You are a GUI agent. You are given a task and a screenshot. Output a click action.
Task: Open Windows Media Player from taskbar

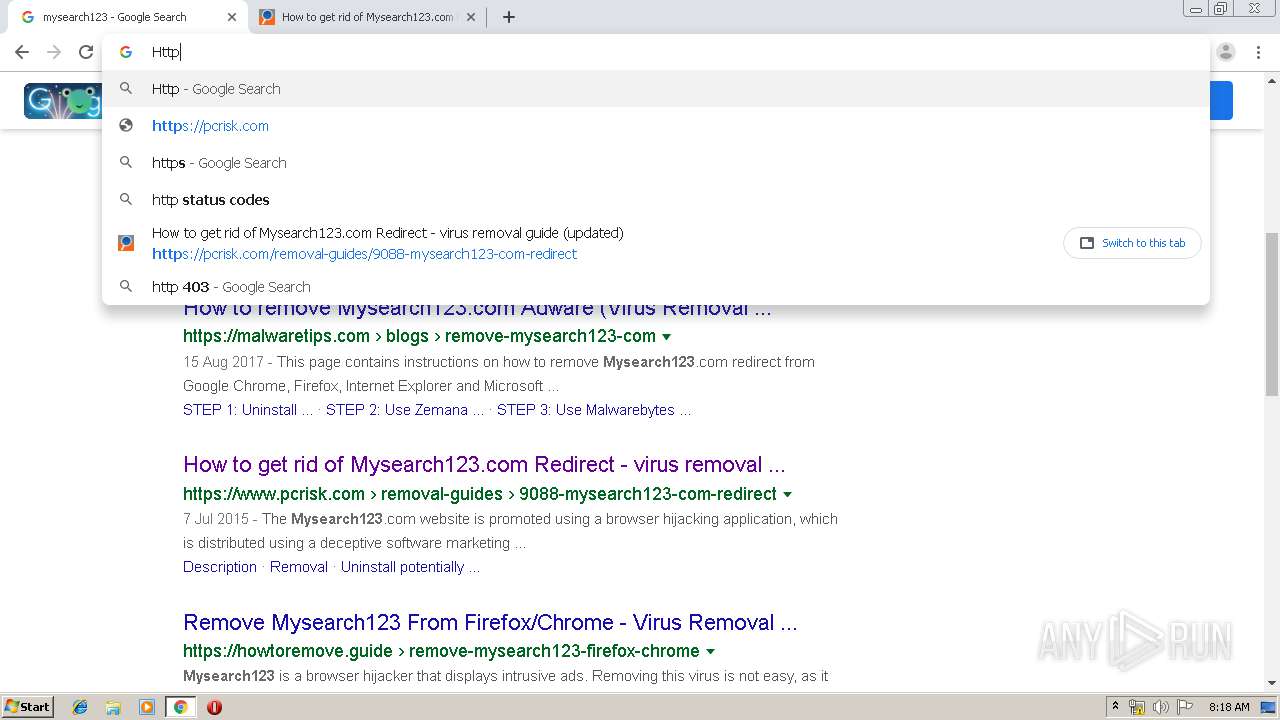click(x=147, y=707)
